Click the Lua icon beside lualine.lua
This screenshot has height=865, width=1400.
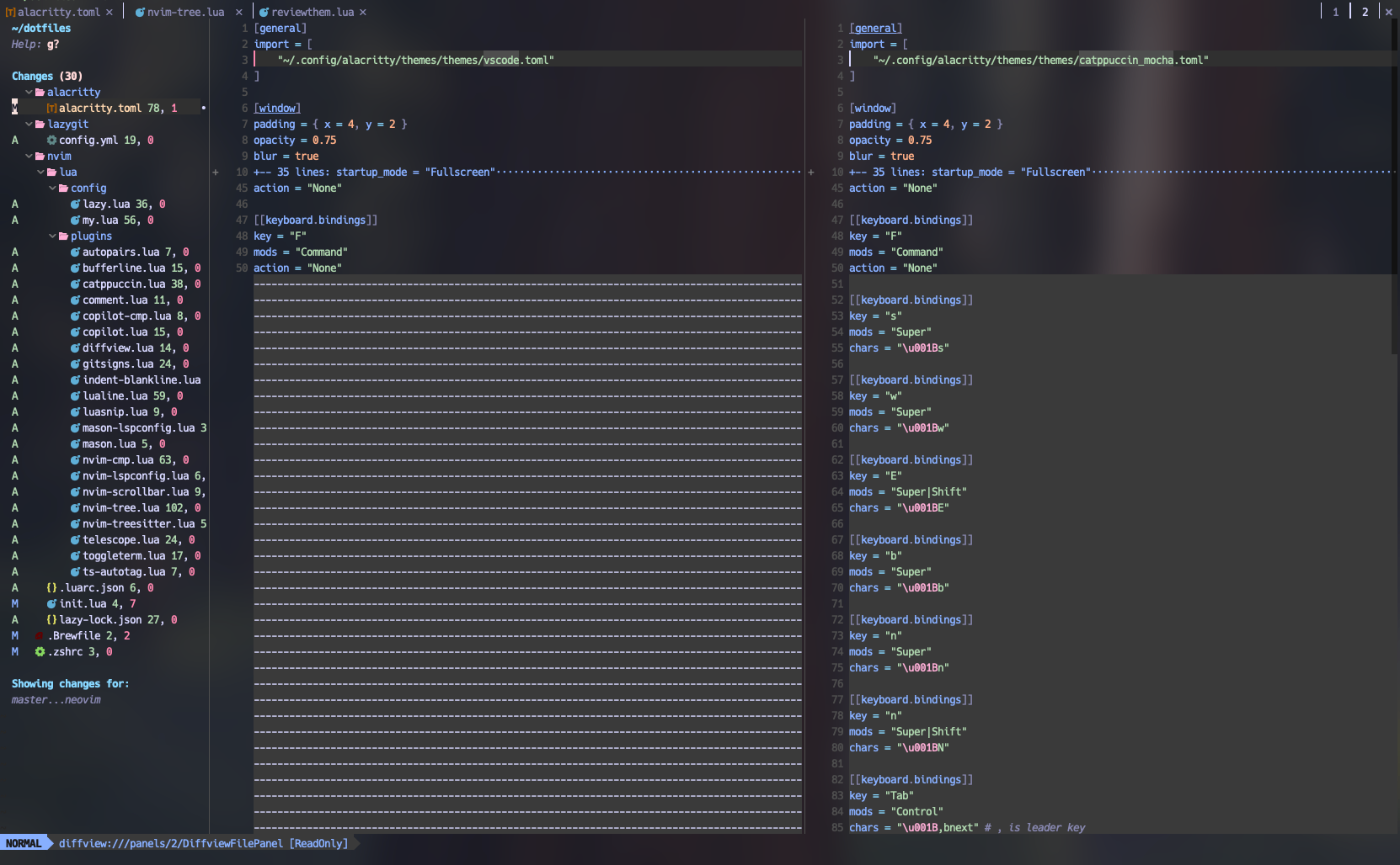click(75, 396)
